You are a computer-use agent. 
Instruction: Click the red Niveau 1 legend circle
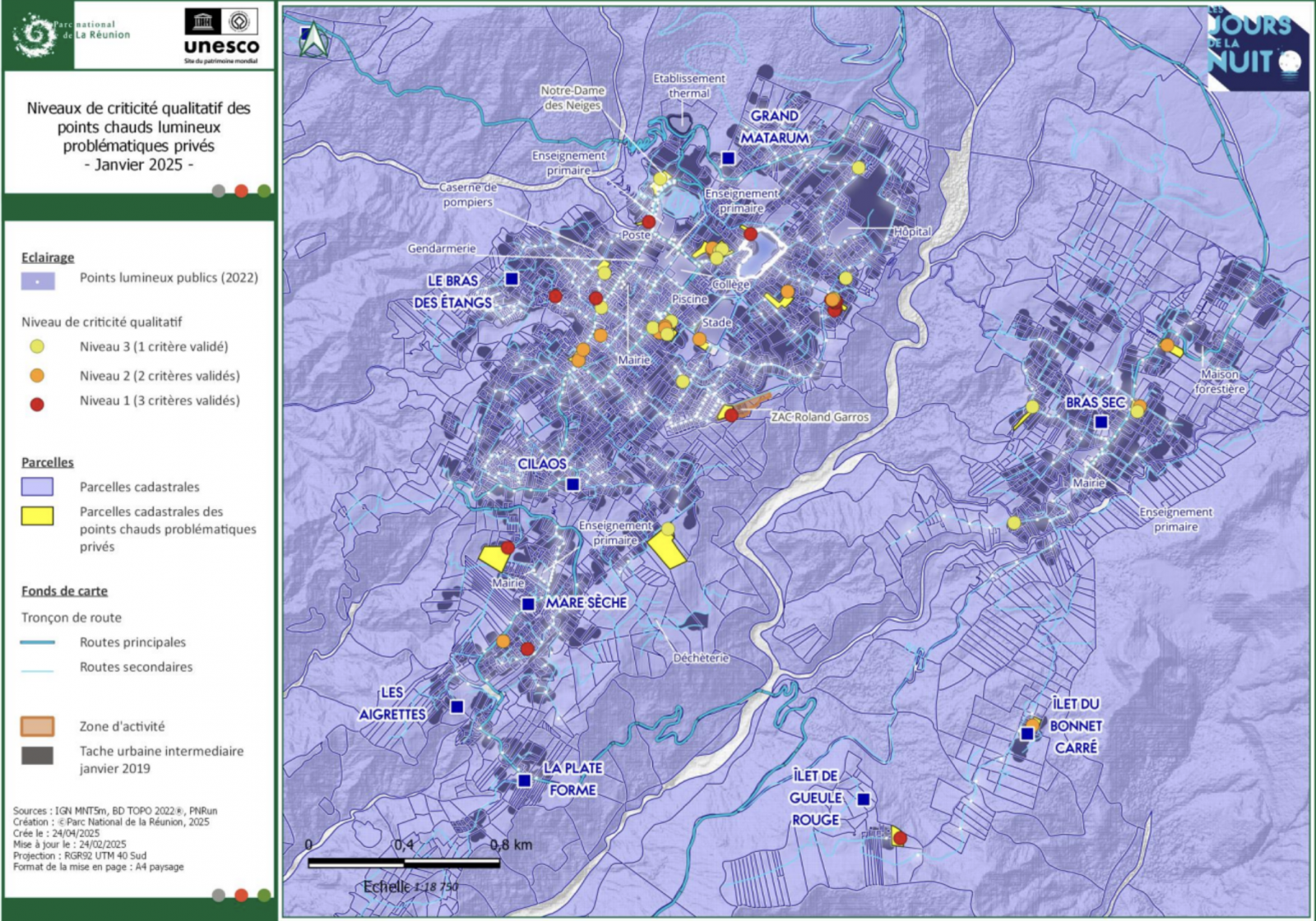37,404
